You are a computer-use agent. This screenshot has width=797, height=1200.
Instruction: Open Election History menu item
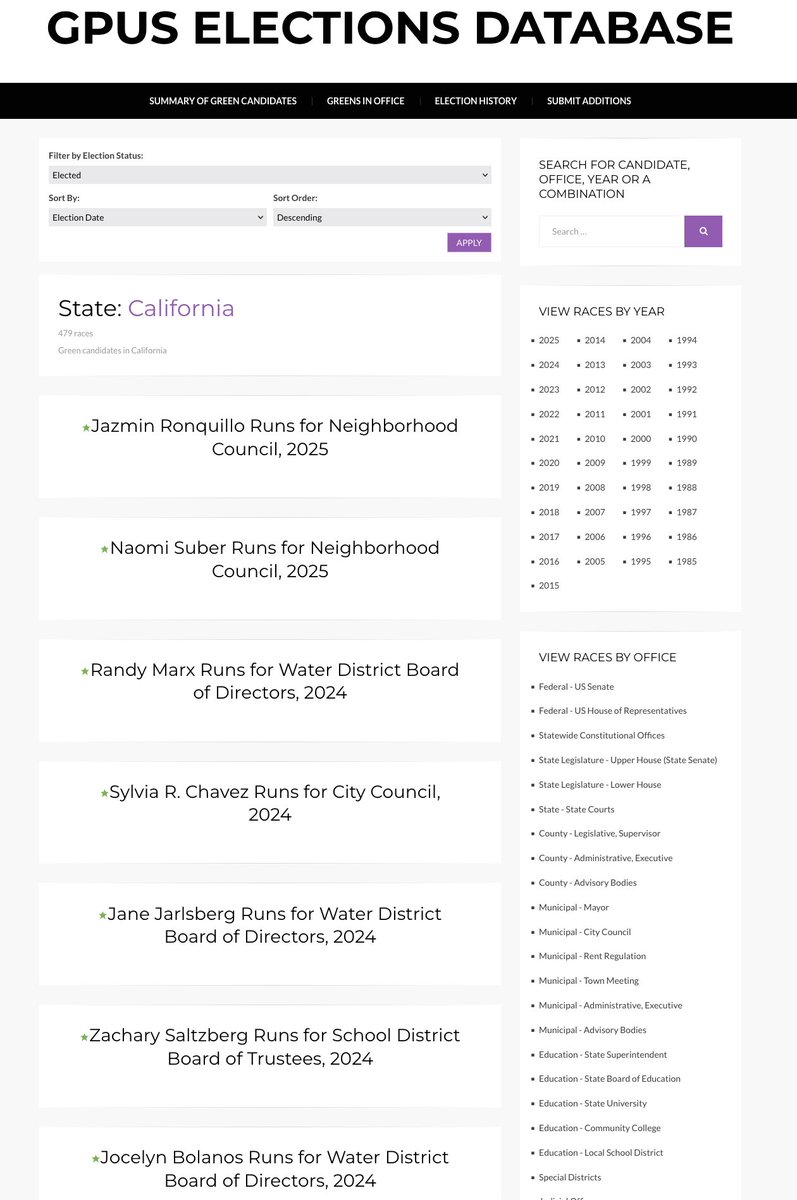coord(476,101)
